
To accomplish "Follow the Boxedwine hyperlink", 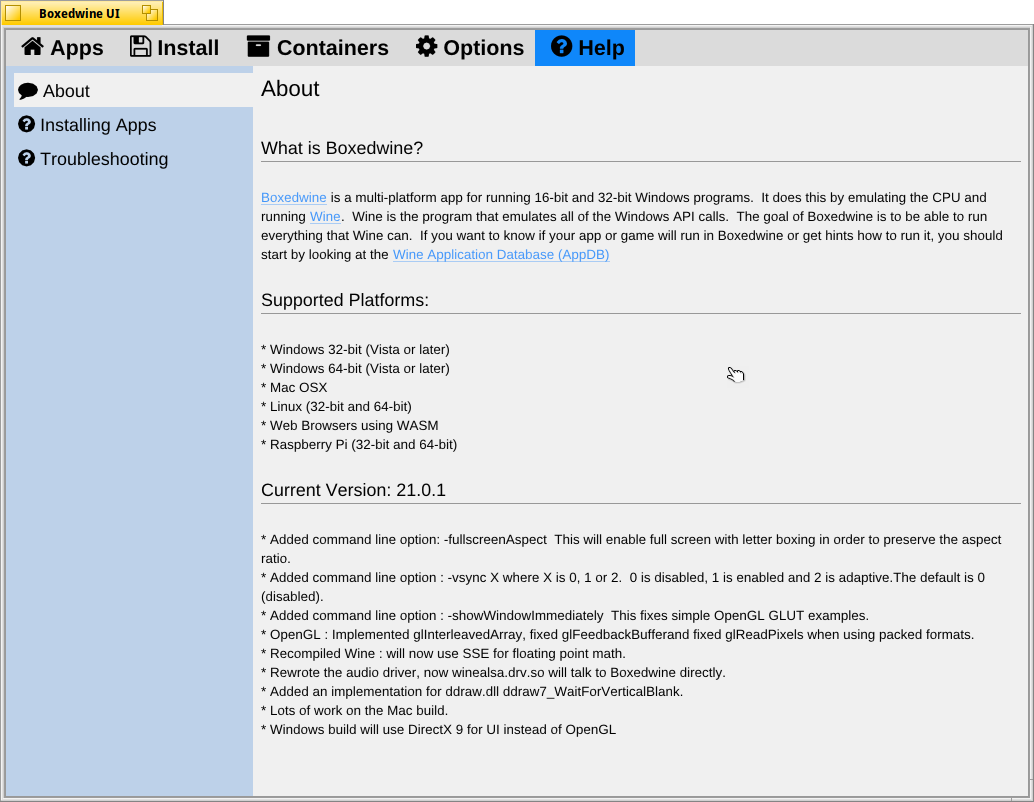I will tap(293, 197).
